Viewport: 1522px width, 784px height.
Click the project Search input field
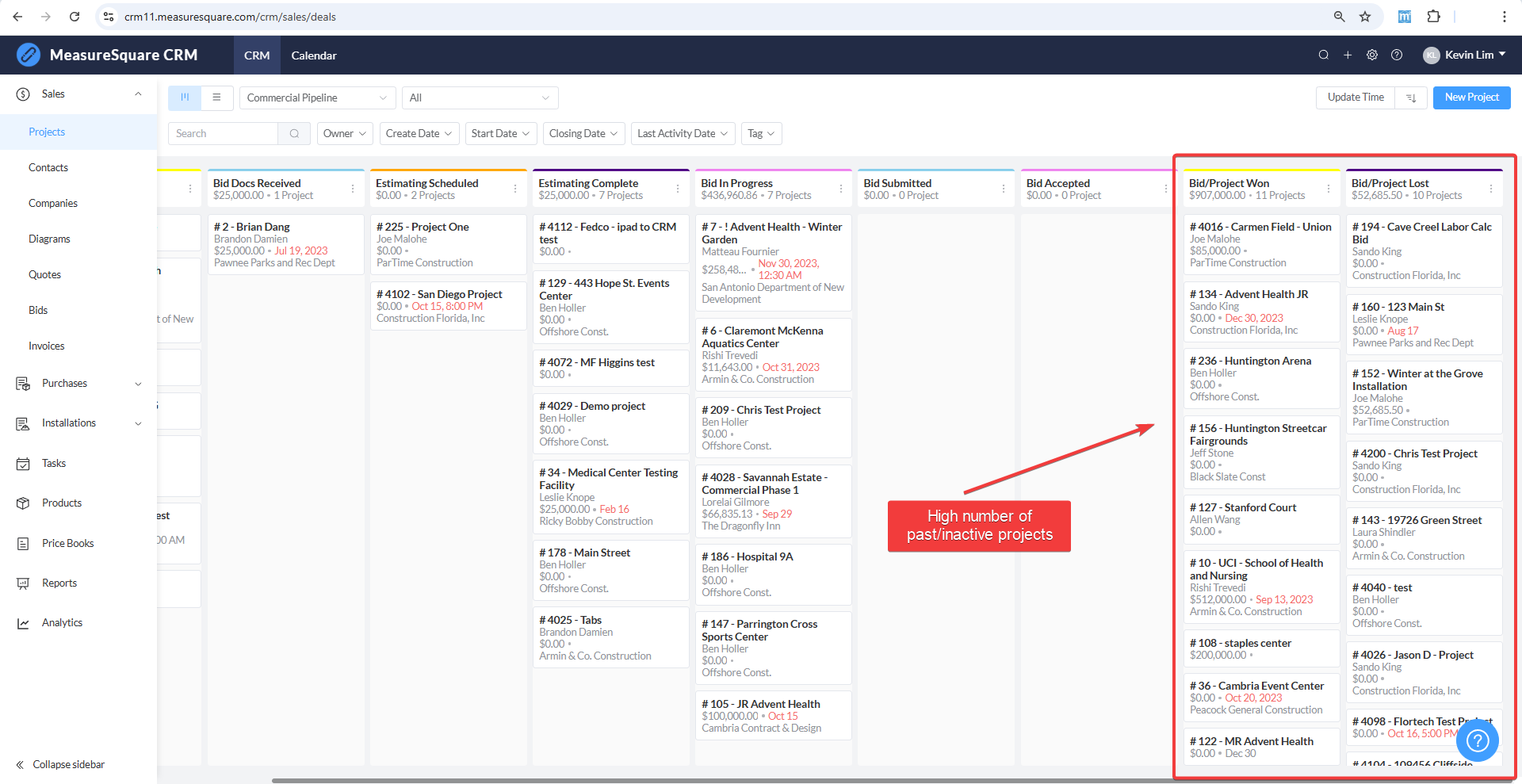[223, 133]
